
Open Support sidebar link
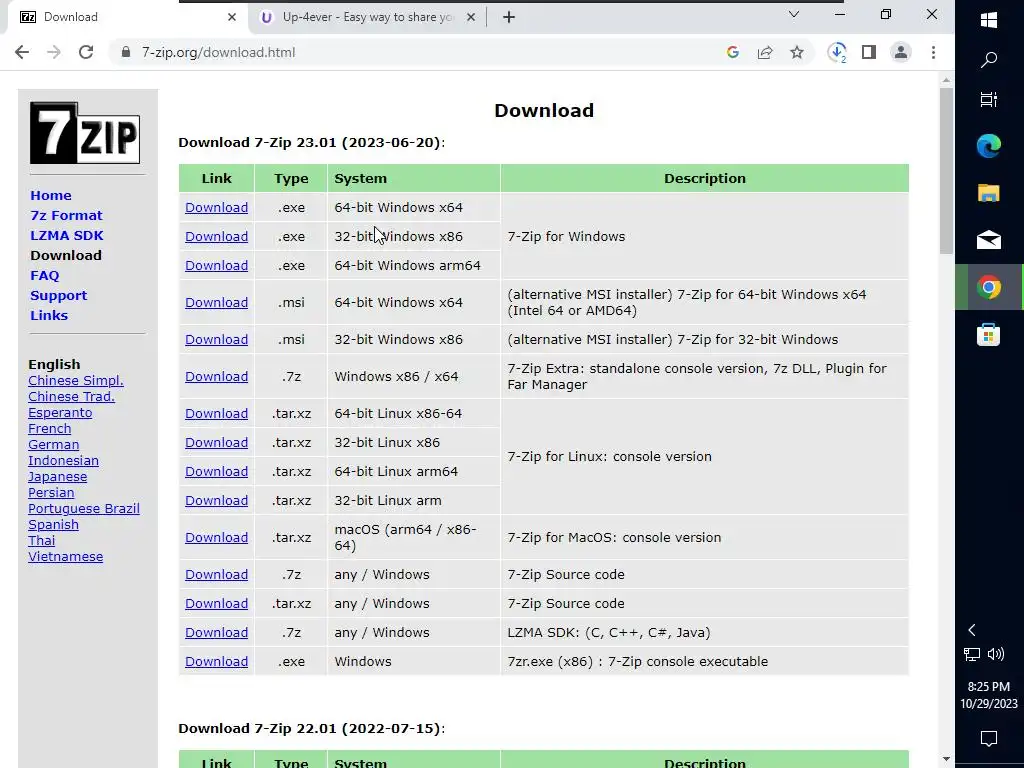click(58, 295)
